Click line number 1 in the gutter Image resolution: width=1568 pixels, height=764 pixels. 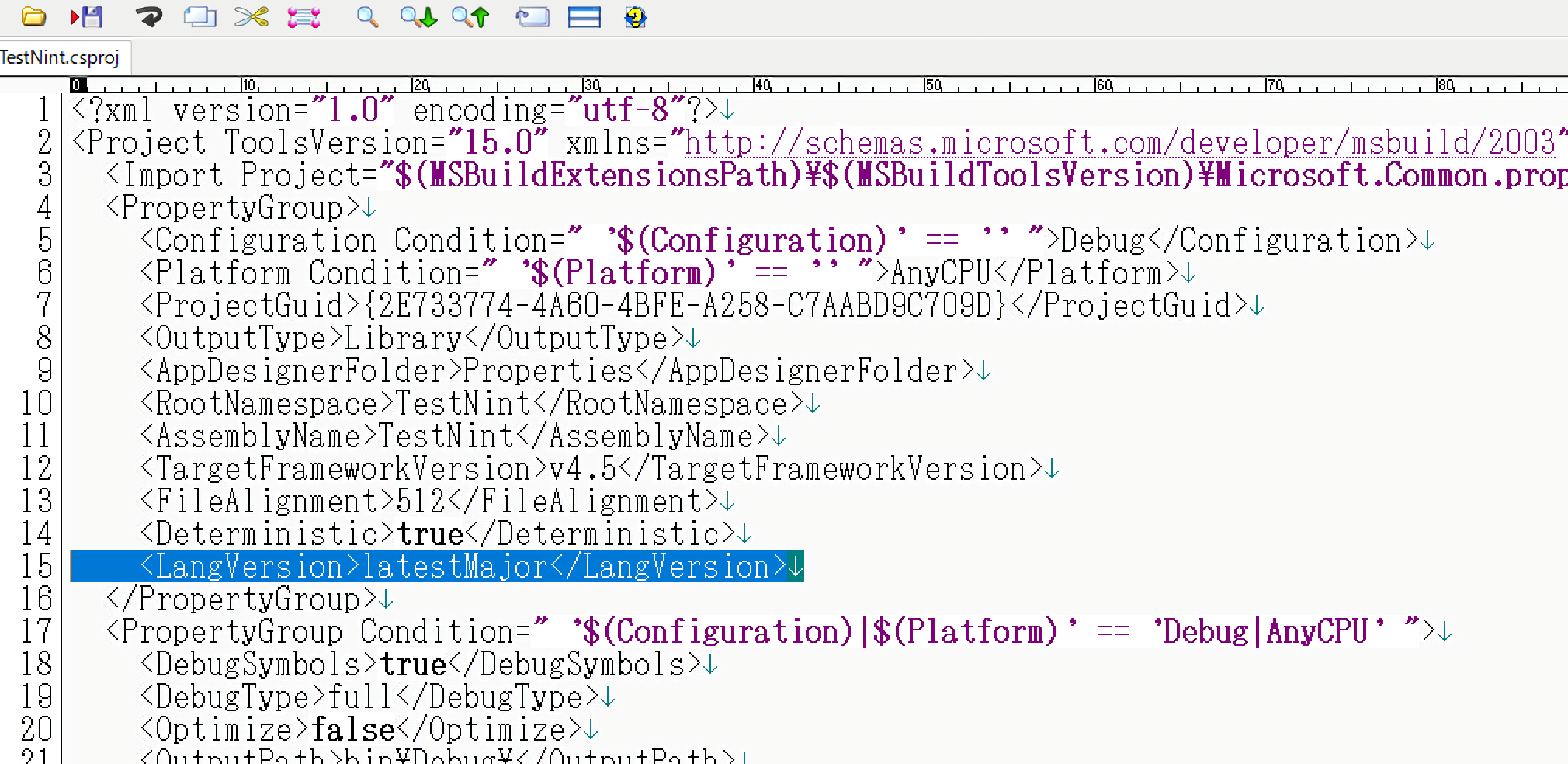(x=43, y=110)
